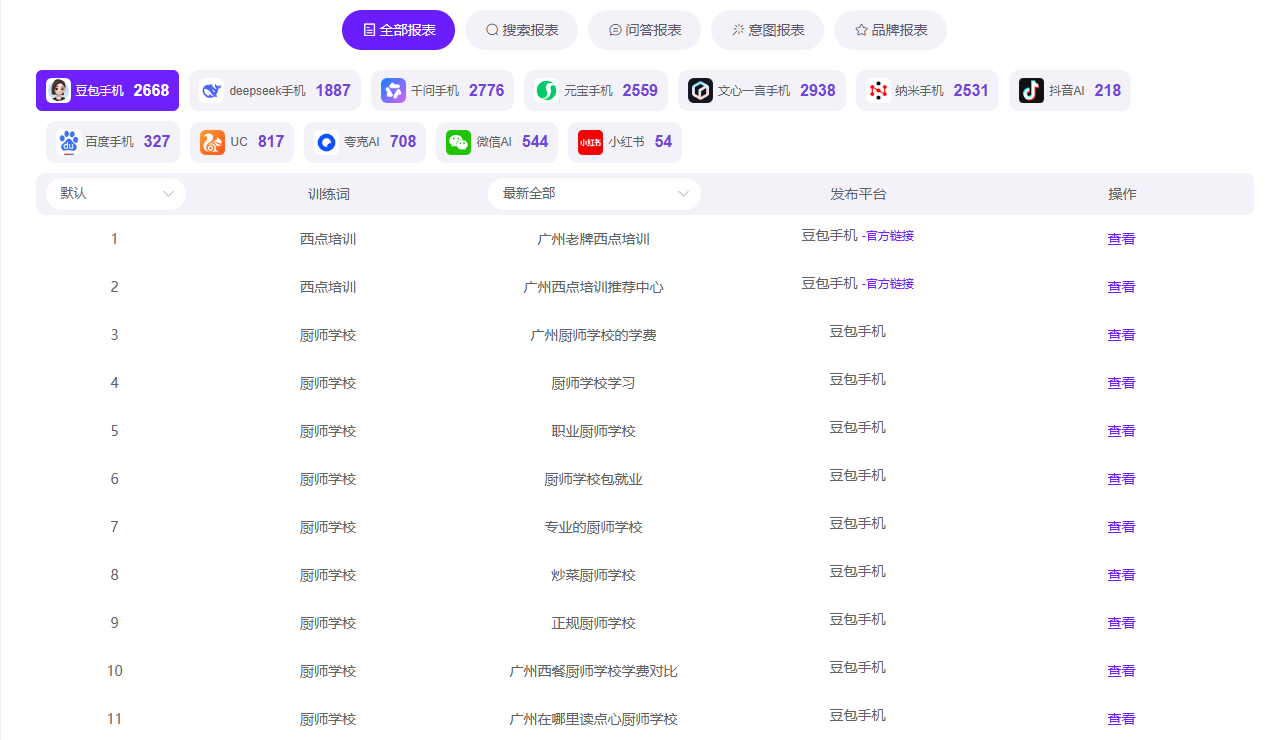This screenshot has width=1288, height=740.
Task: Open the 问答报表 tab
Action: point(644,30)
